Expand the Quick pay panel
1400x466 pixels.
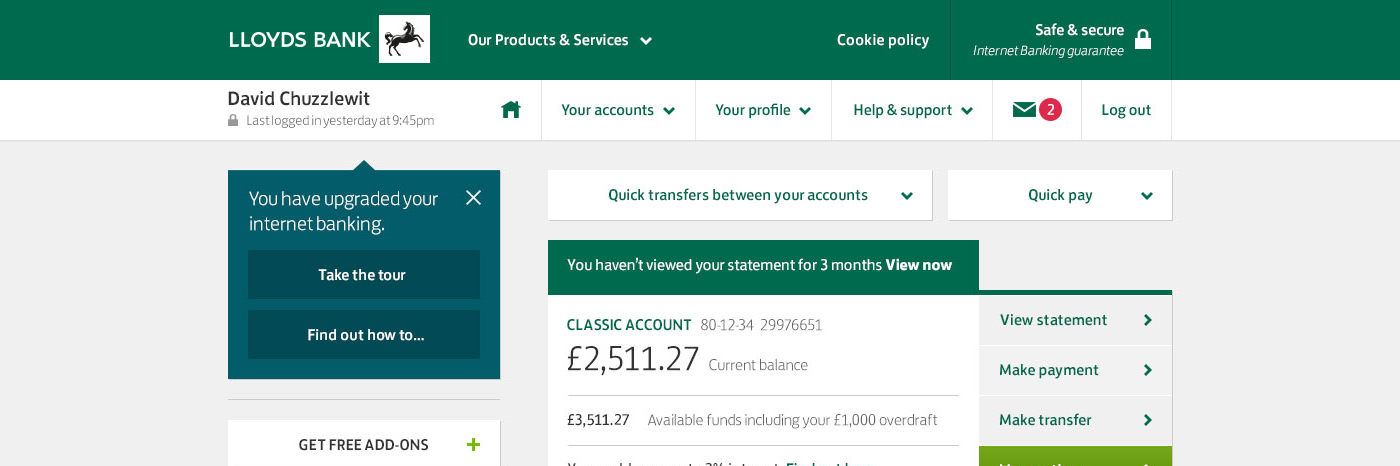(1060, 195)
